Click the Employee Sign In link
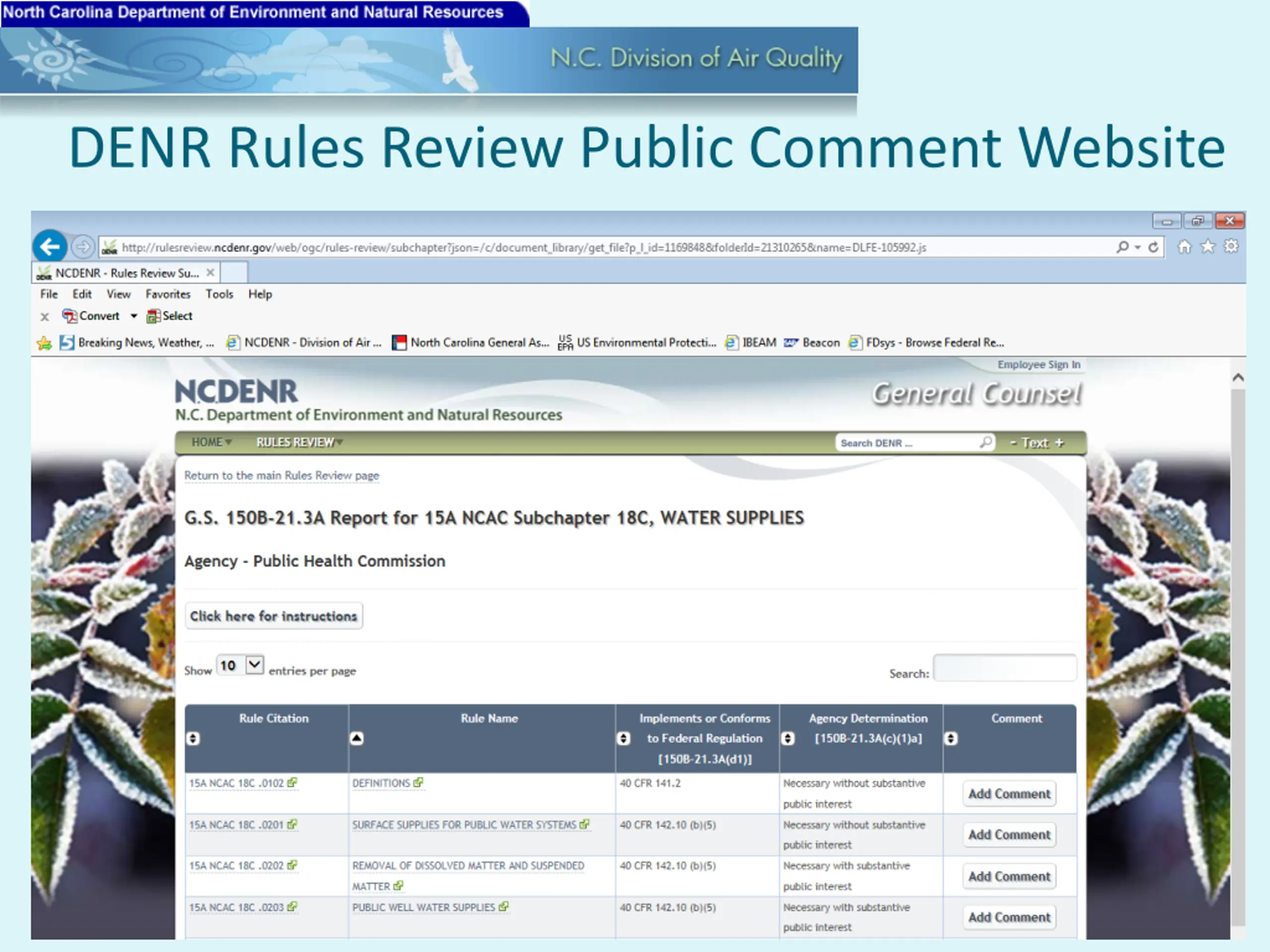The height and width of the screenshot is (952, 1270). pyautogui.click(x=1039, y=365)
